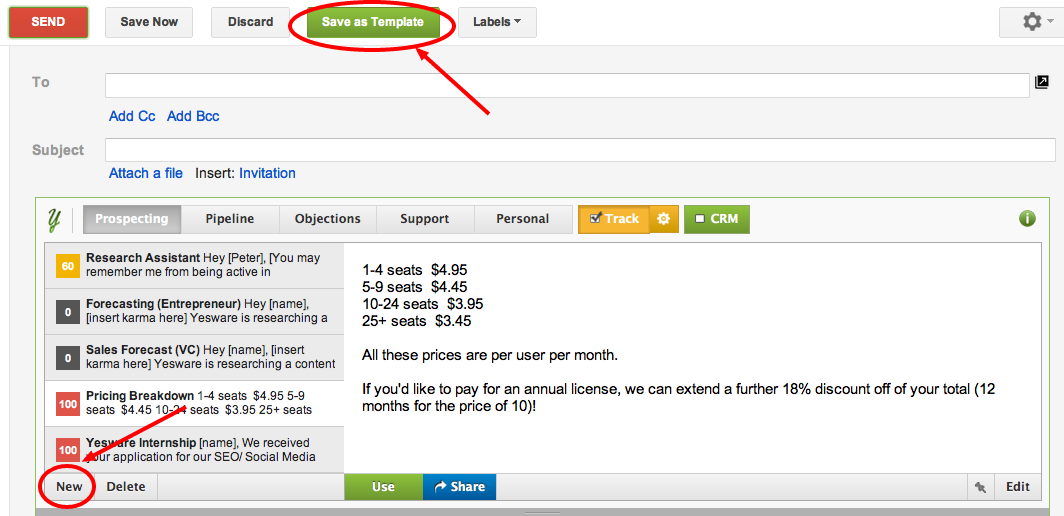Switch to the Pipeline tab
This screenshot has height=516, width=1064.
(x=230, y=219)
